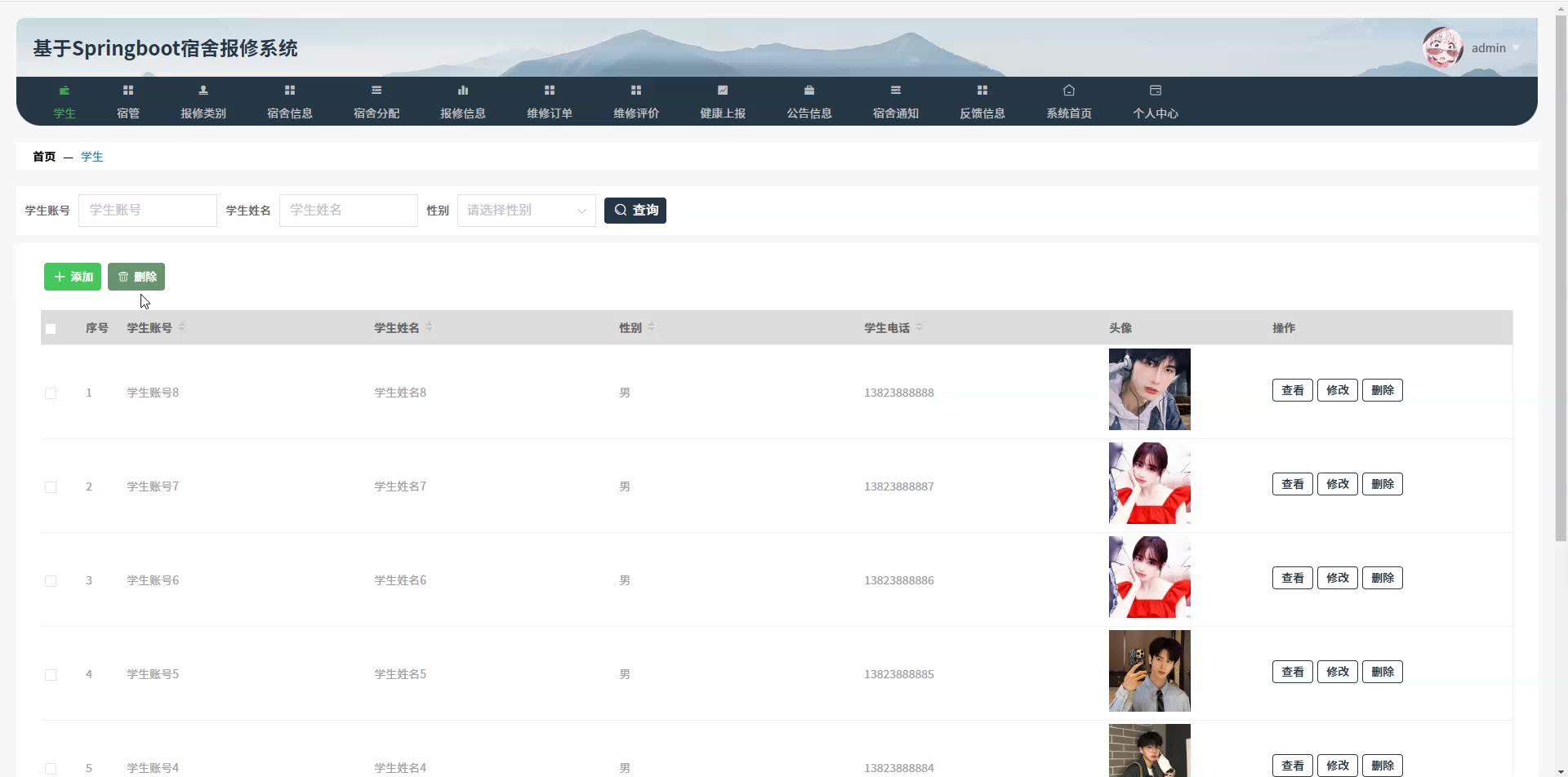
Task: Click the 报修信息 chart icon
Action: [x=463, y=90]
